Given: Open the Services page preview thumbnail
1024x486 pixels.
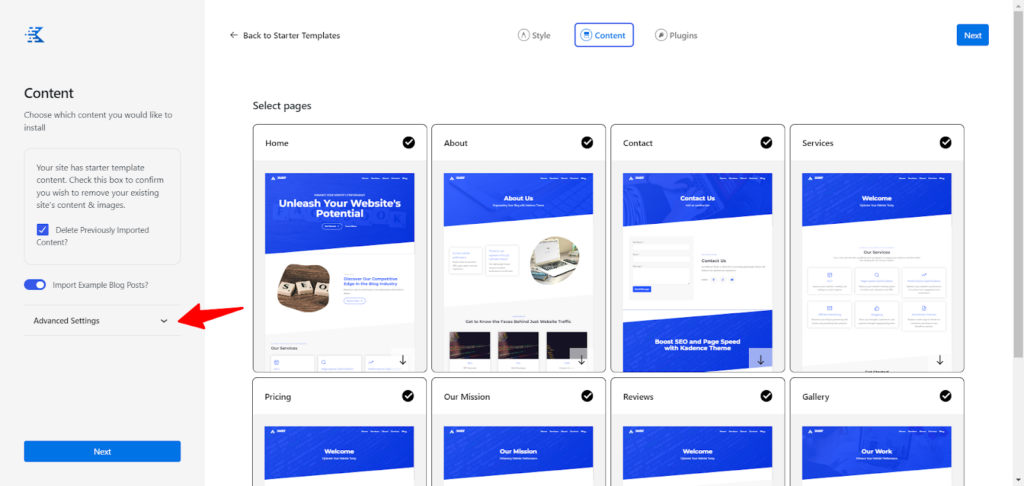Looking at the screenshot, I should 876,272.
